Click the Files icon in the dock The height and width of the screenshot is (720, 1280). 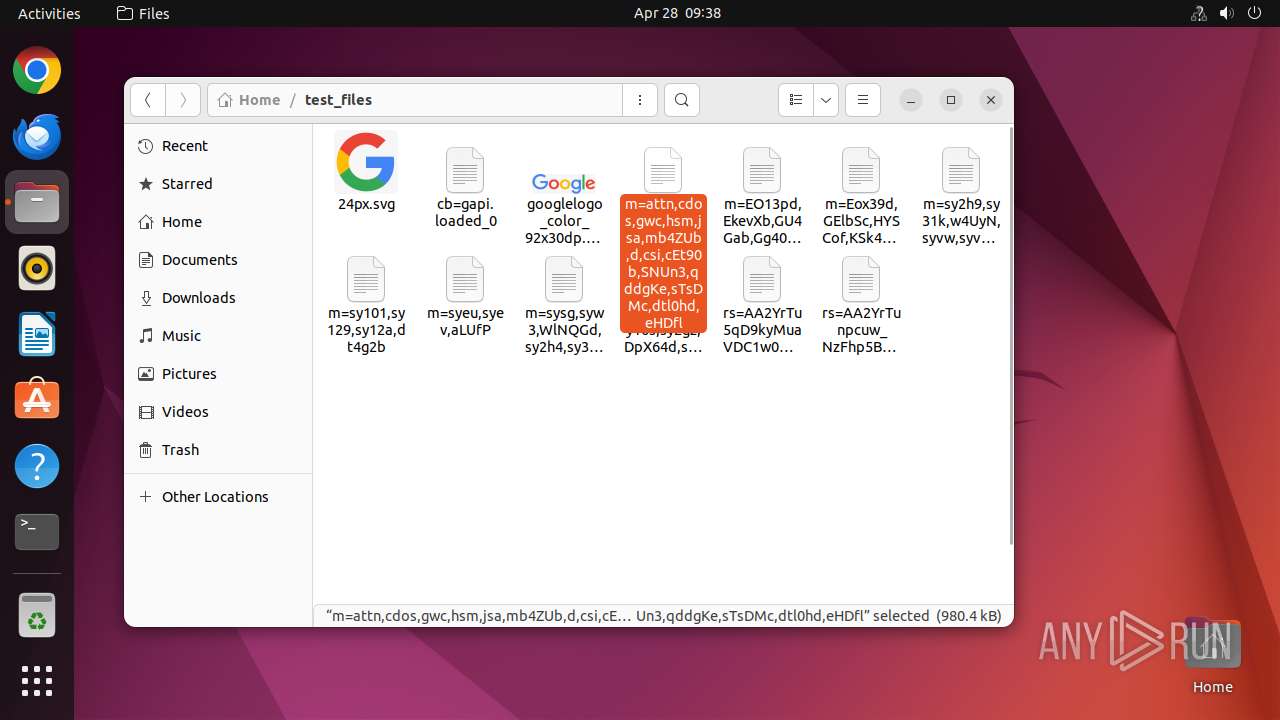click(x=37, y=202)
